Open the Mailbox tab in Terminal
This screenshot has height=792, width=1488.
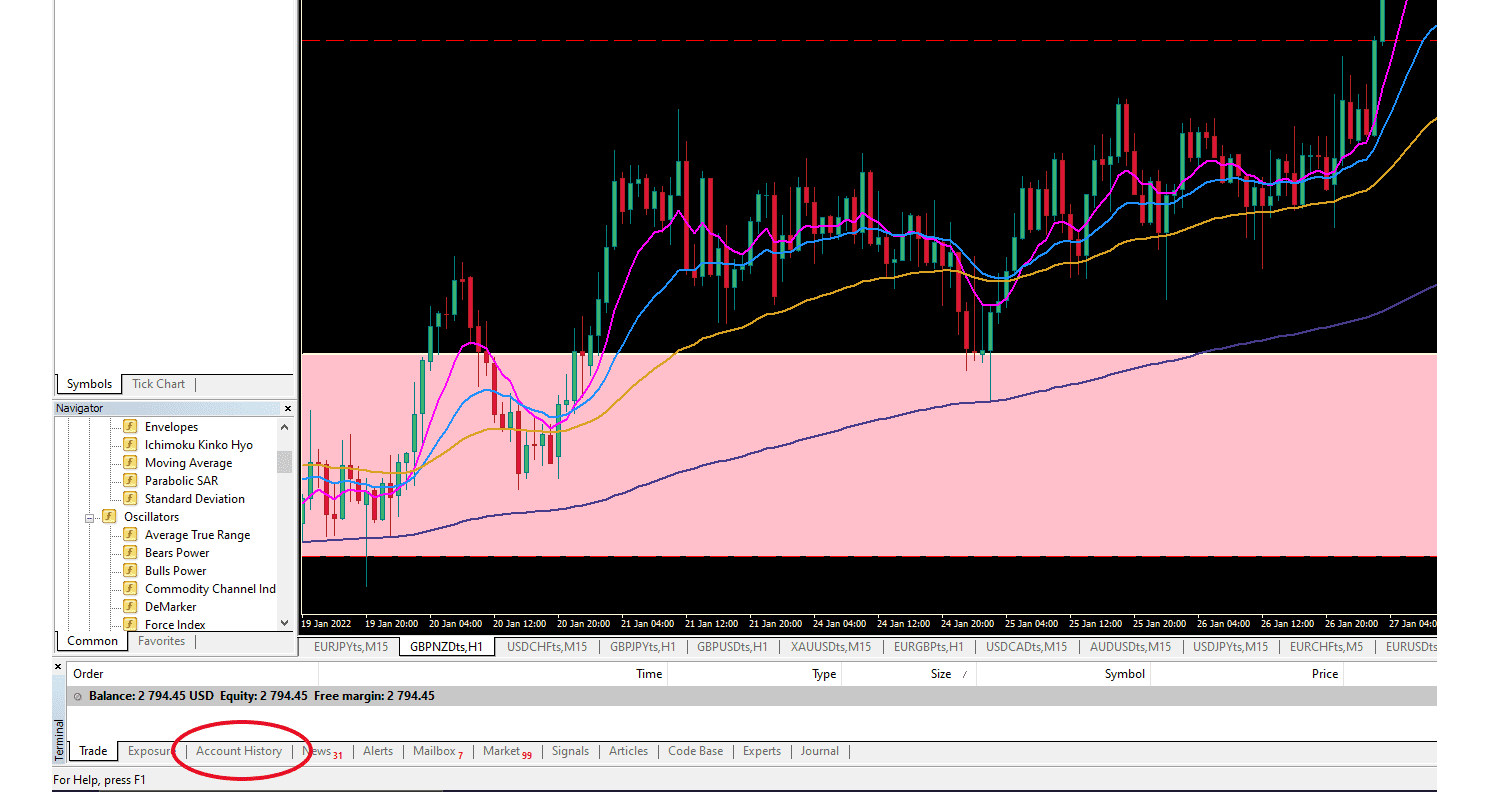coord(434,751)
